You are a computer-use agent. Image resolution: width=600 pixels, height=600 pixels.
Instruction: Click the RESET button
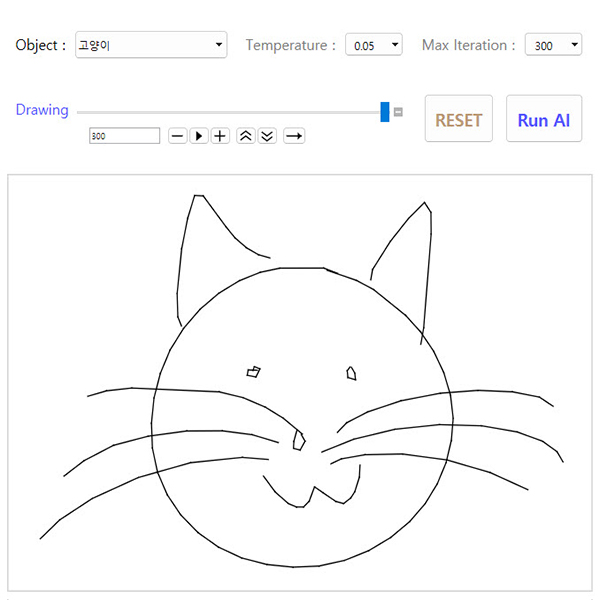click(x=458, y=119)
